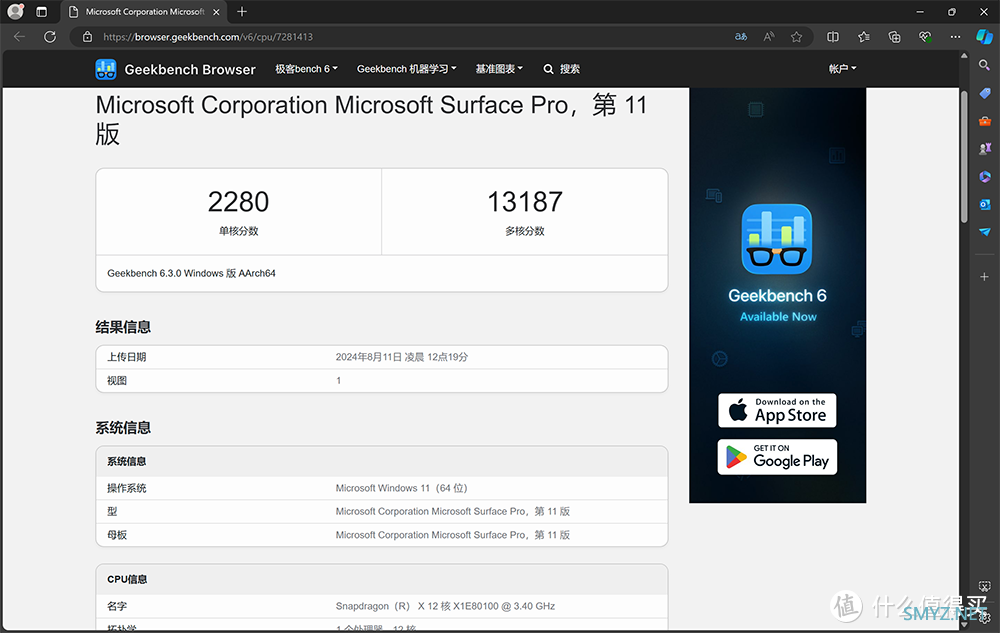The width and height of the screenshot is (1000, 633).
Task: Click the single-core score 2280
Action: [239, 202]
